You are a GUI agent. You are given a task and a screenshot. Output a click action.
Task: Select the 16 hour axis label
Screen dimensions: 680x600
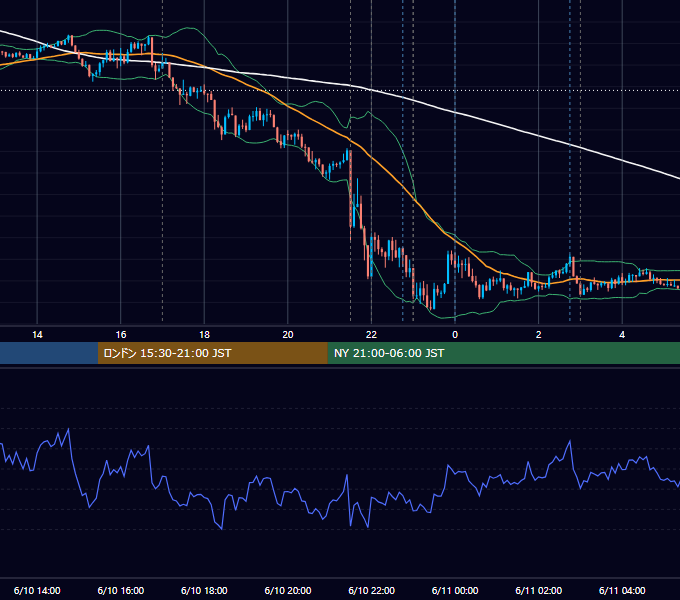tap(121, 335)
